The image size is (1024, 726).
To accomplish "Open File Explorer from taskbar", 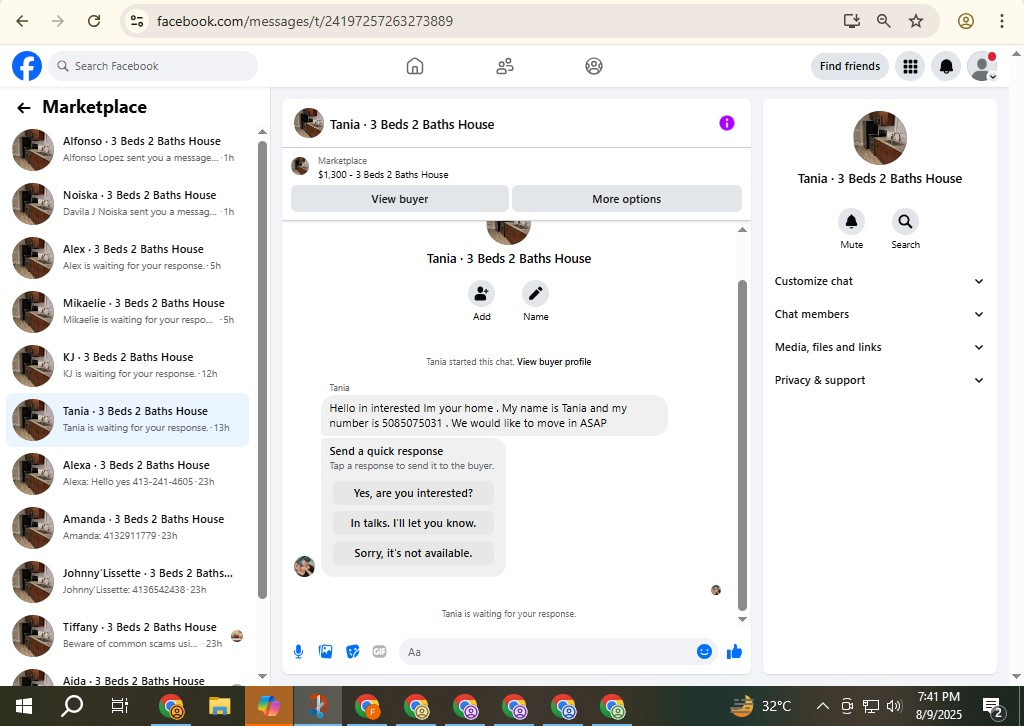I will [219, 706].
